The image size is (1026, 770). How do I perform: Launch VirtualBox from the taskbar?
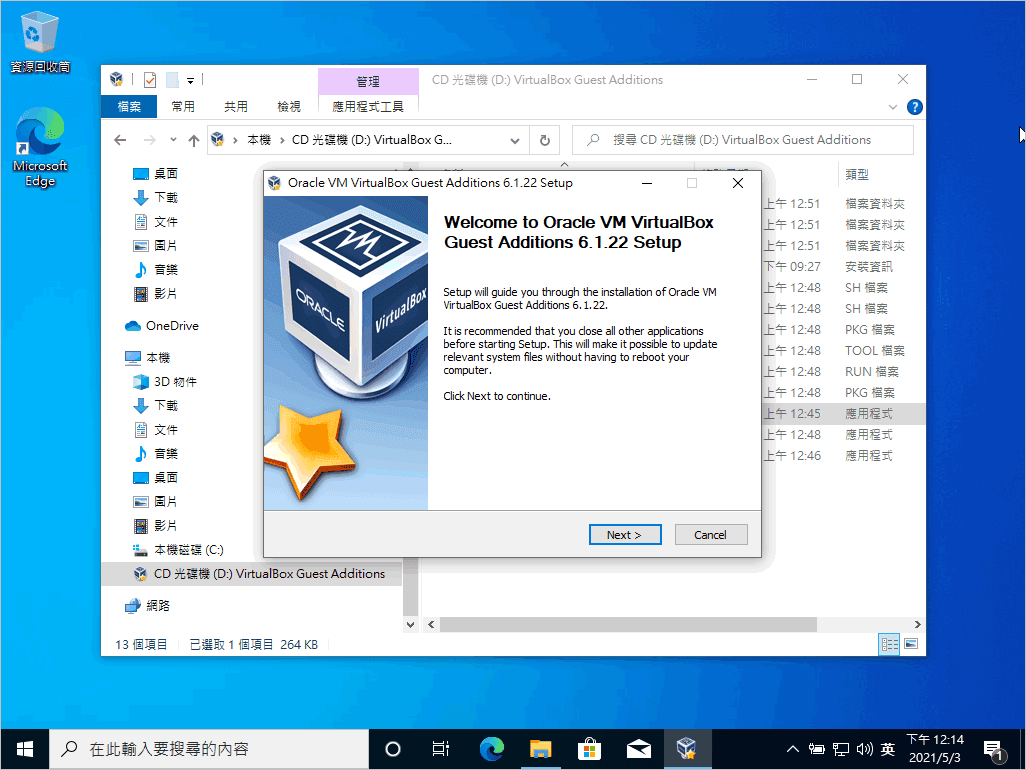point(687,748)
